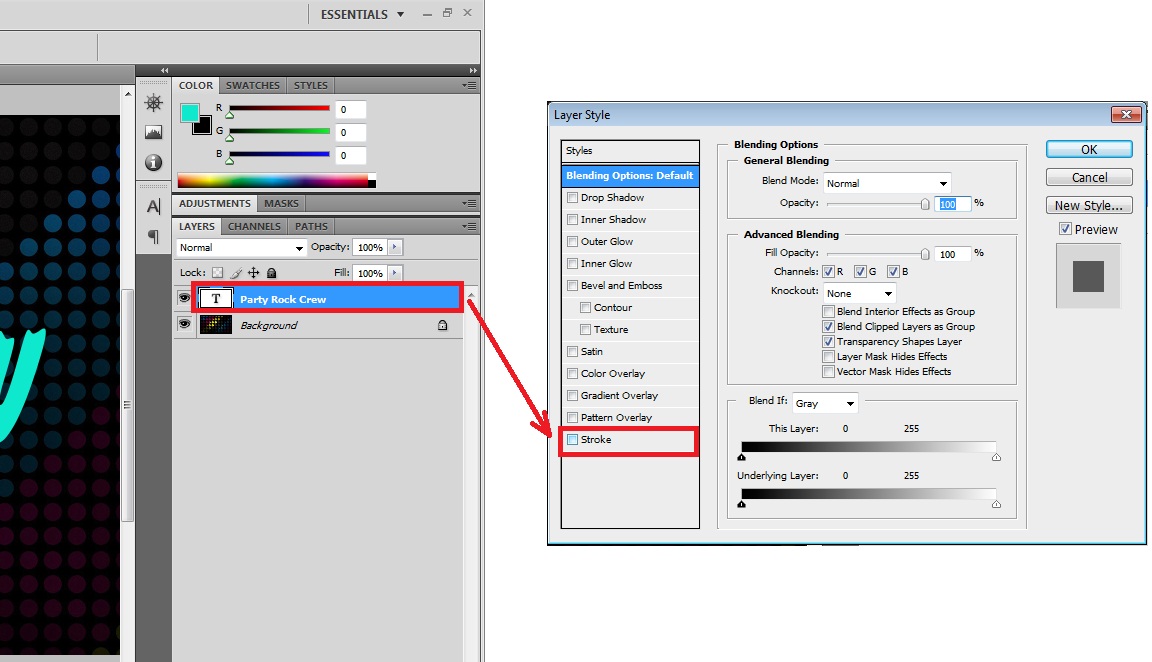1152x662 pixels.
Task: Click the Styles list header
Action: [x=630, y=151]
